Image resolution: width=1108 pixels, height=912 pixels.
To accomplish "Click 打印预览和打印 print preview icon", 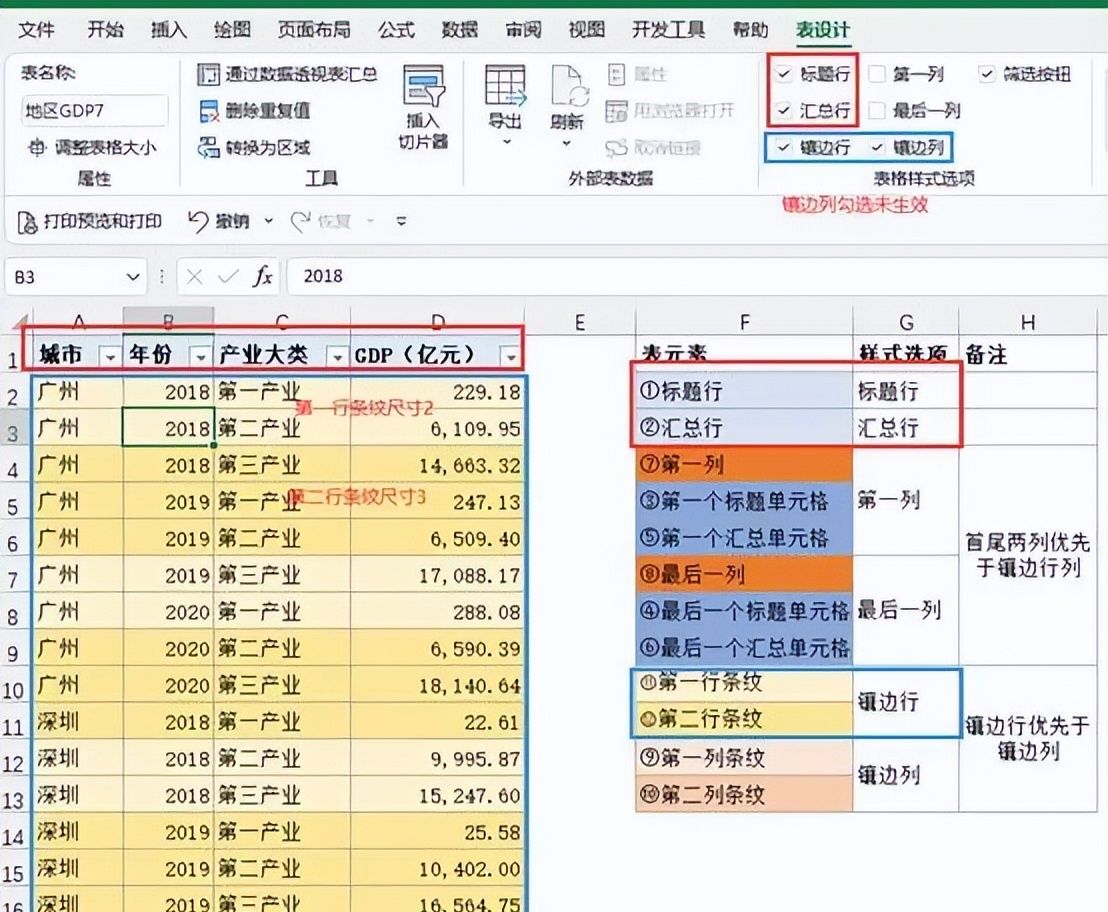I will (x=29, y=221).
